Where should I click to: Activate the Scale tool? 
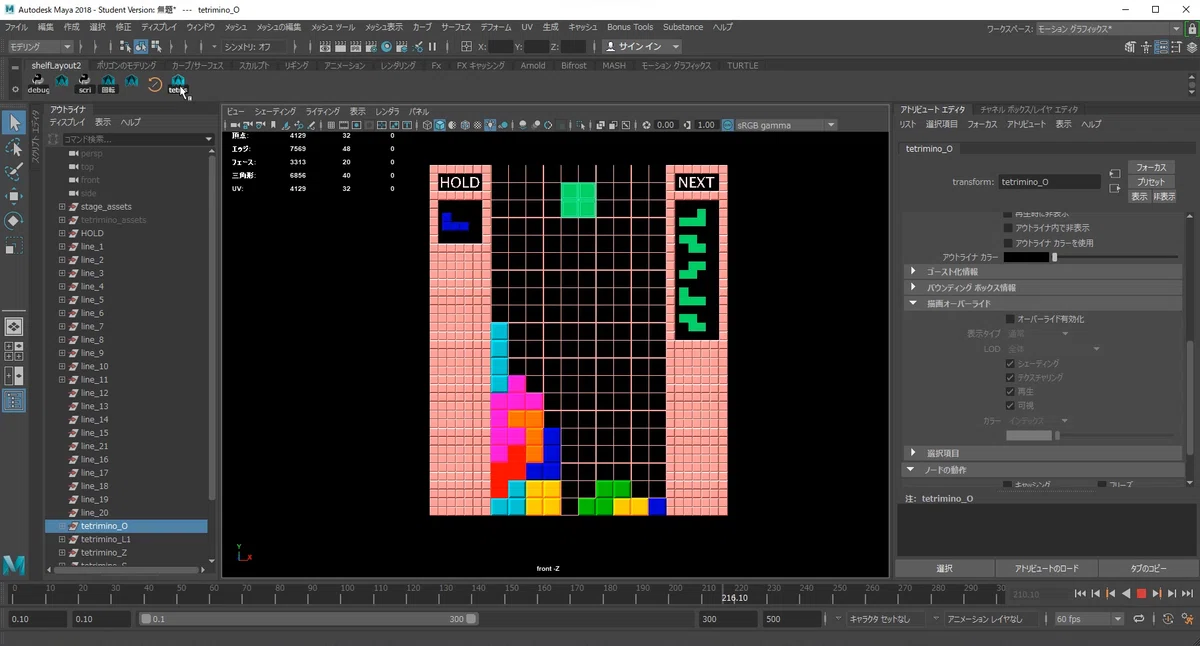coord(14,245)
